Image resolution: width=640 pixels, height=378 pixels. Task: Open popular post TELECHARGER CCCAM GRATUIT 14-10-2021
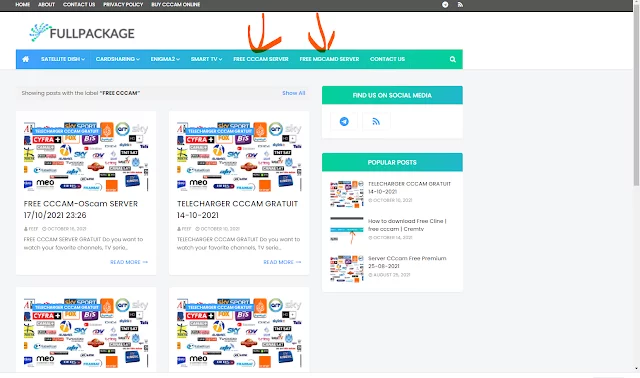(x=409, y=188)
